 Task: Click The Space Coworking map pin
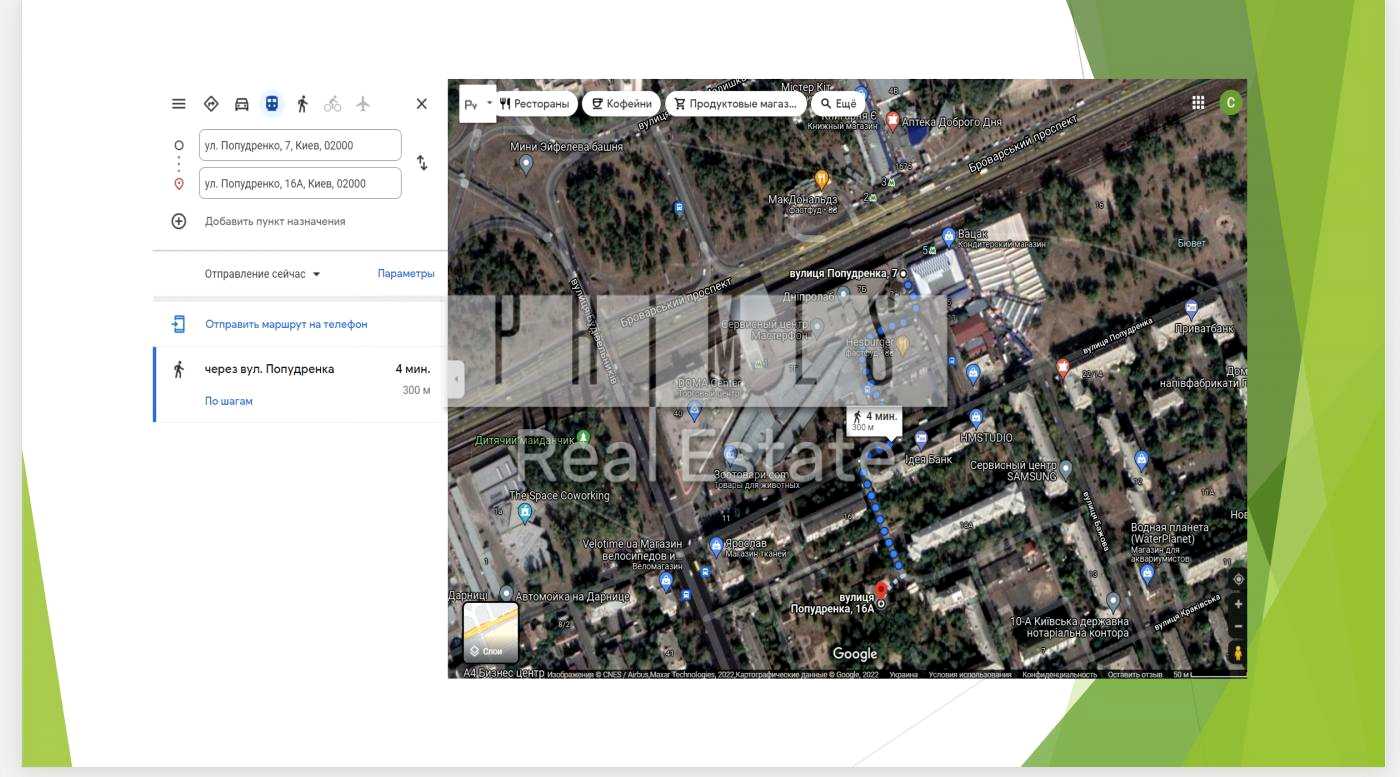point(525,513)
